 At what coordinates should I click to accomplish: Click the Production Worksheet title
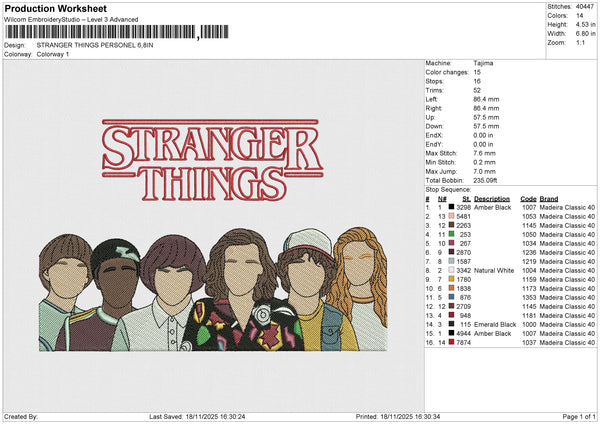55,8
